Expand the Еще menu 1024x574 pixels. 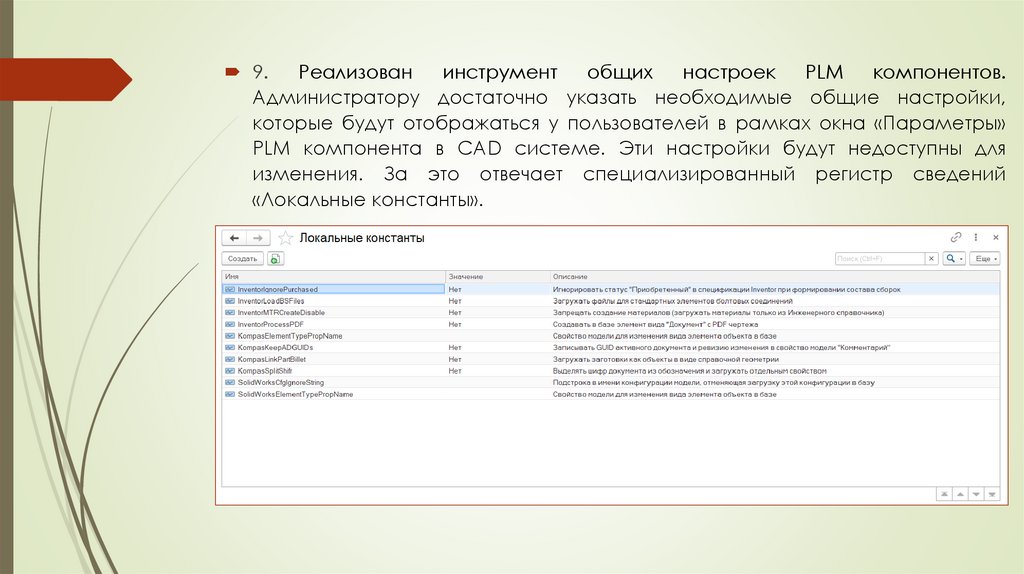pos(985,258)
